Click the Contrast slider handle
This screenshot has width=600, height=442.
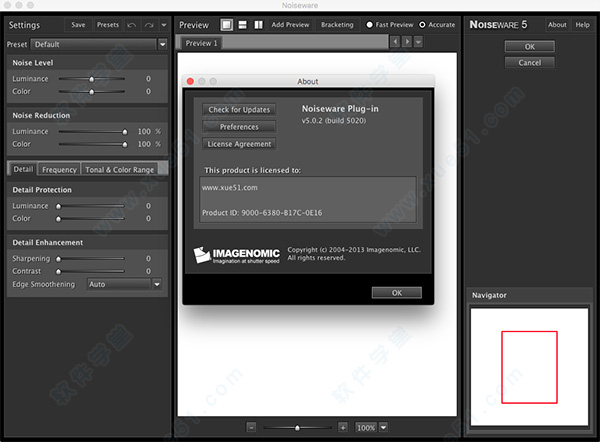click(x=58, y=272)
